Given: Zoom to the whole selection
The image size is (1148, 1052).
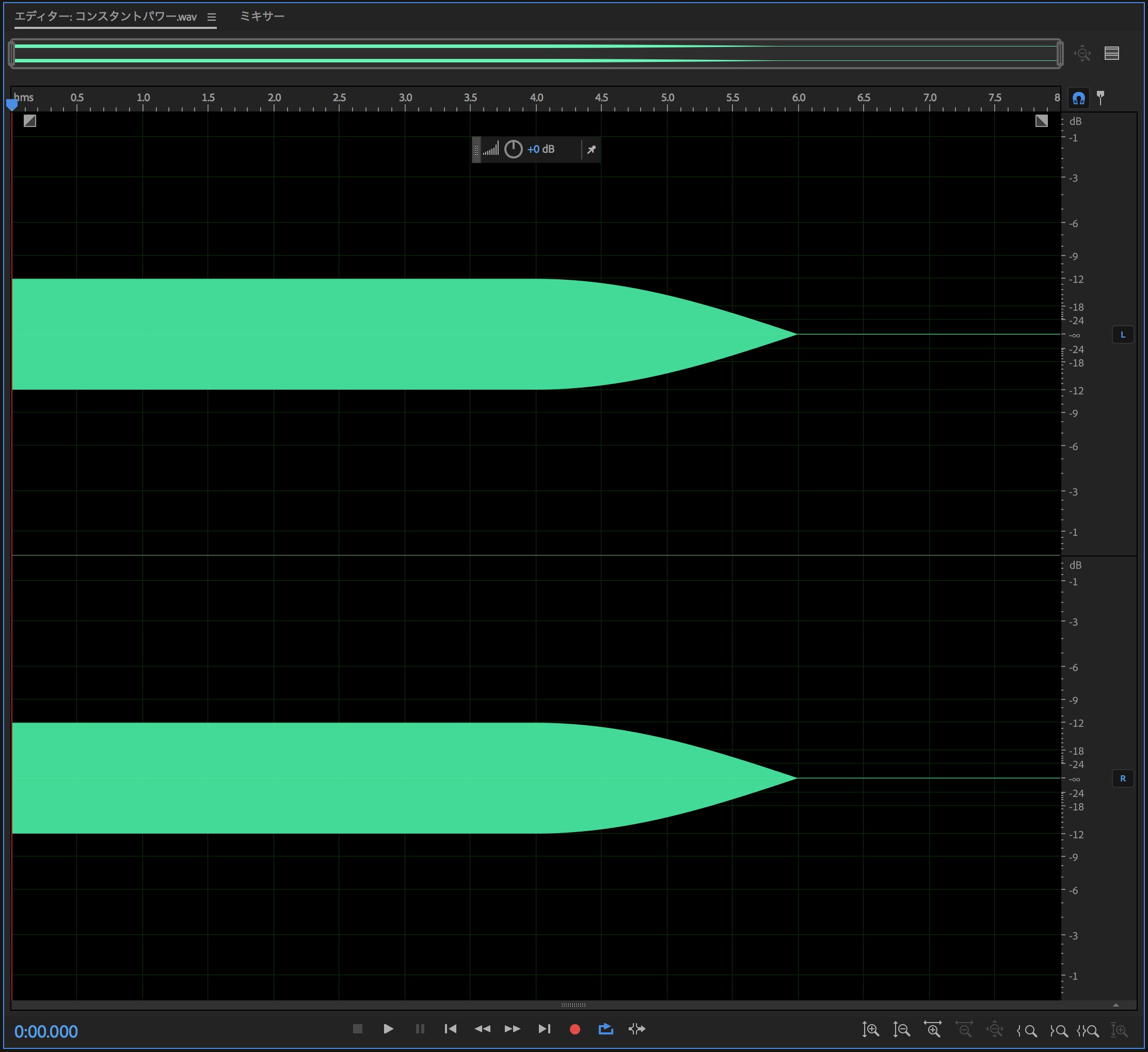Looking at the screenshot, I should (1088, 1030).
